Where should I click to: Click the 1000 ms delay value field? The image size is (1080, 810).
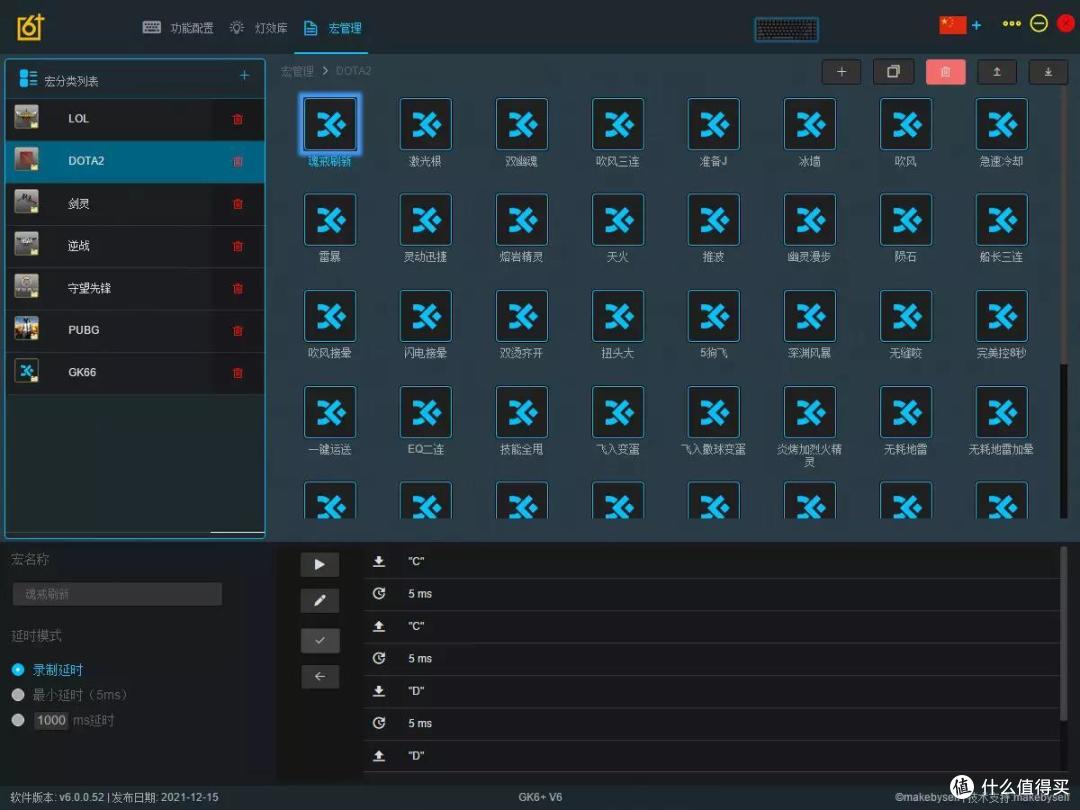click(x=51, y=720)
